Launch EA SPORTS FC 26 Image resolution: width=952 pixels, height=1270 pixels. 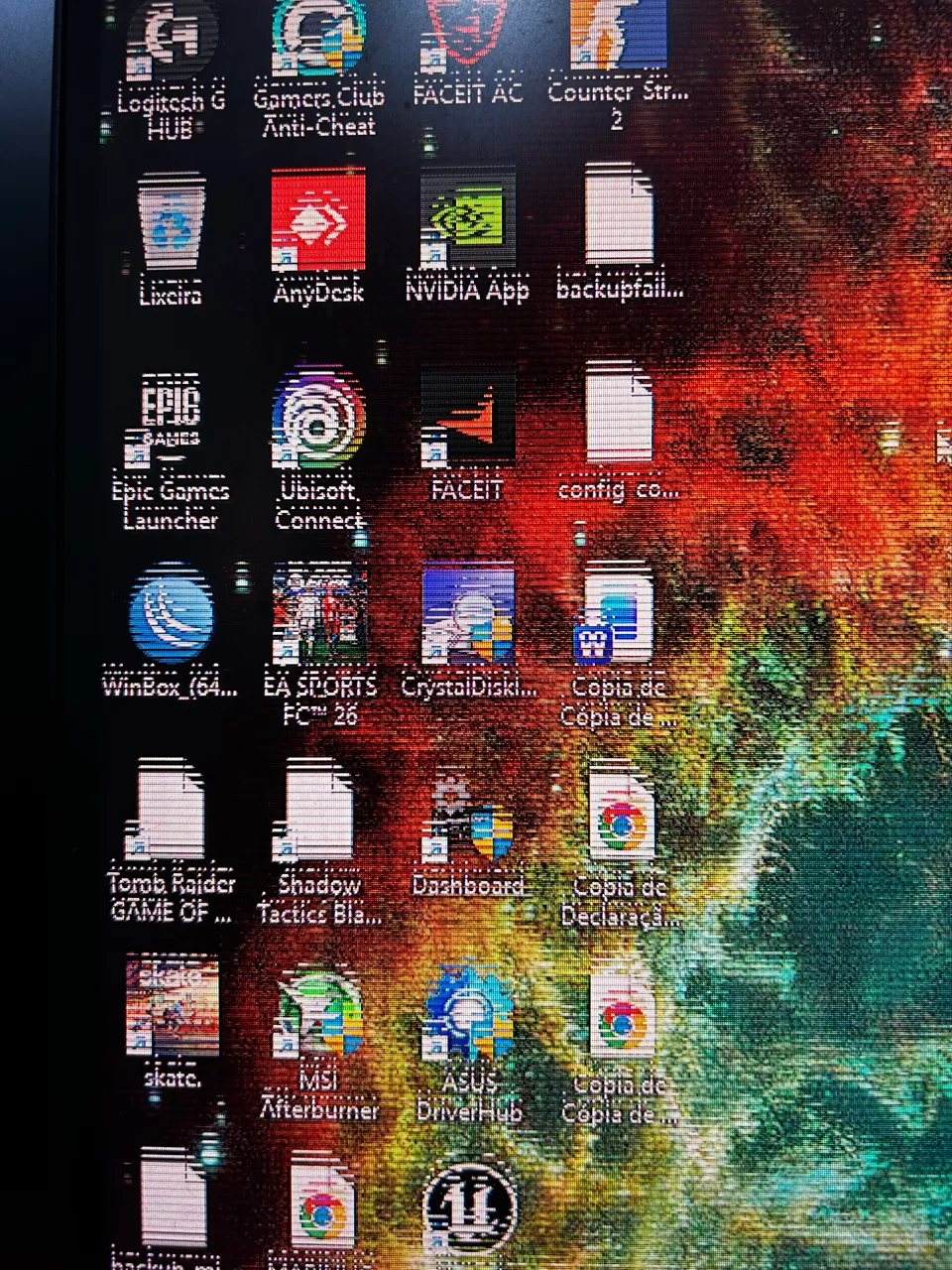(x=319, y=614)
